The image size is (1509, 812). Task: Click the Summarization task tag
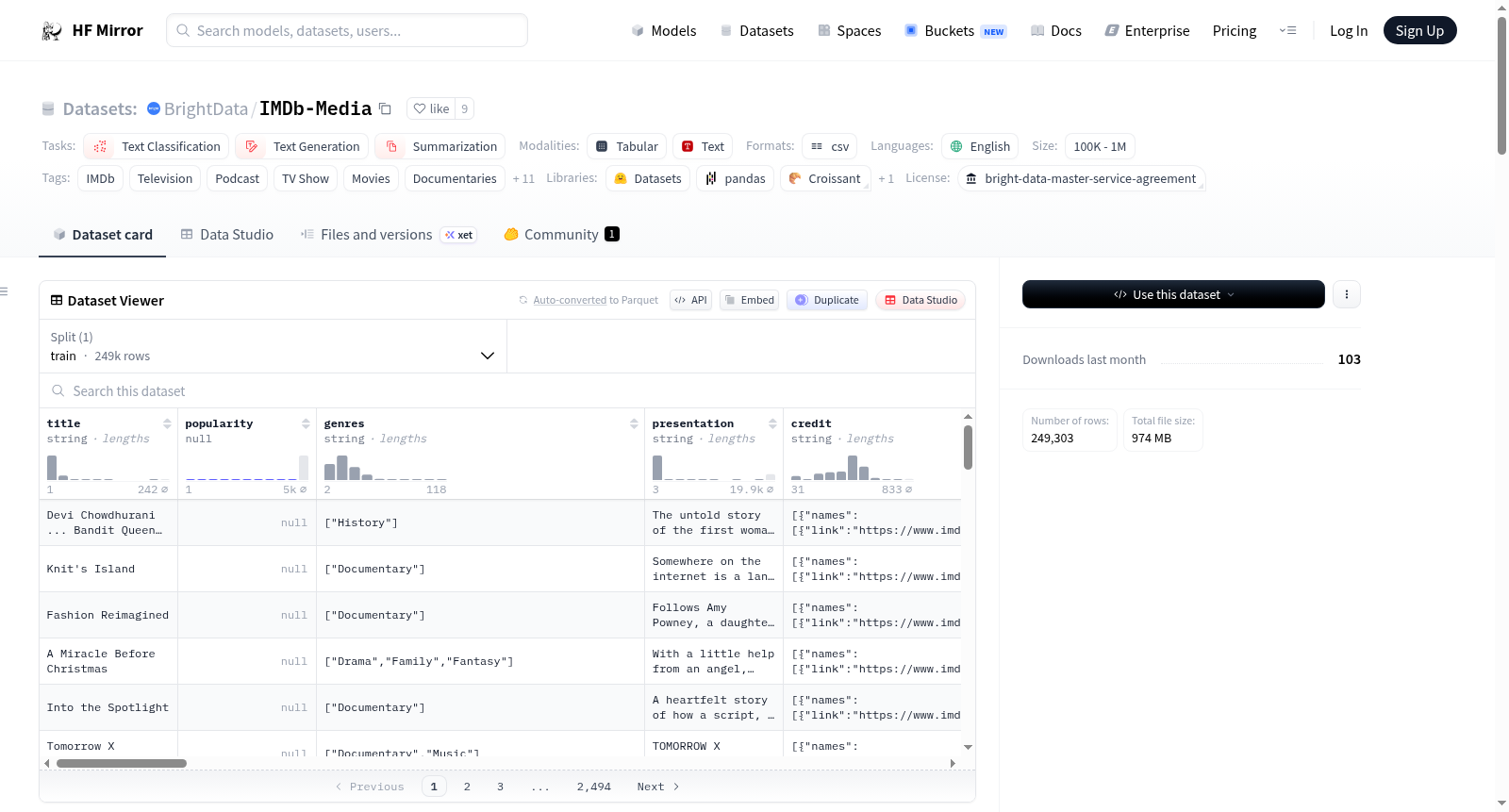(440, 146)
